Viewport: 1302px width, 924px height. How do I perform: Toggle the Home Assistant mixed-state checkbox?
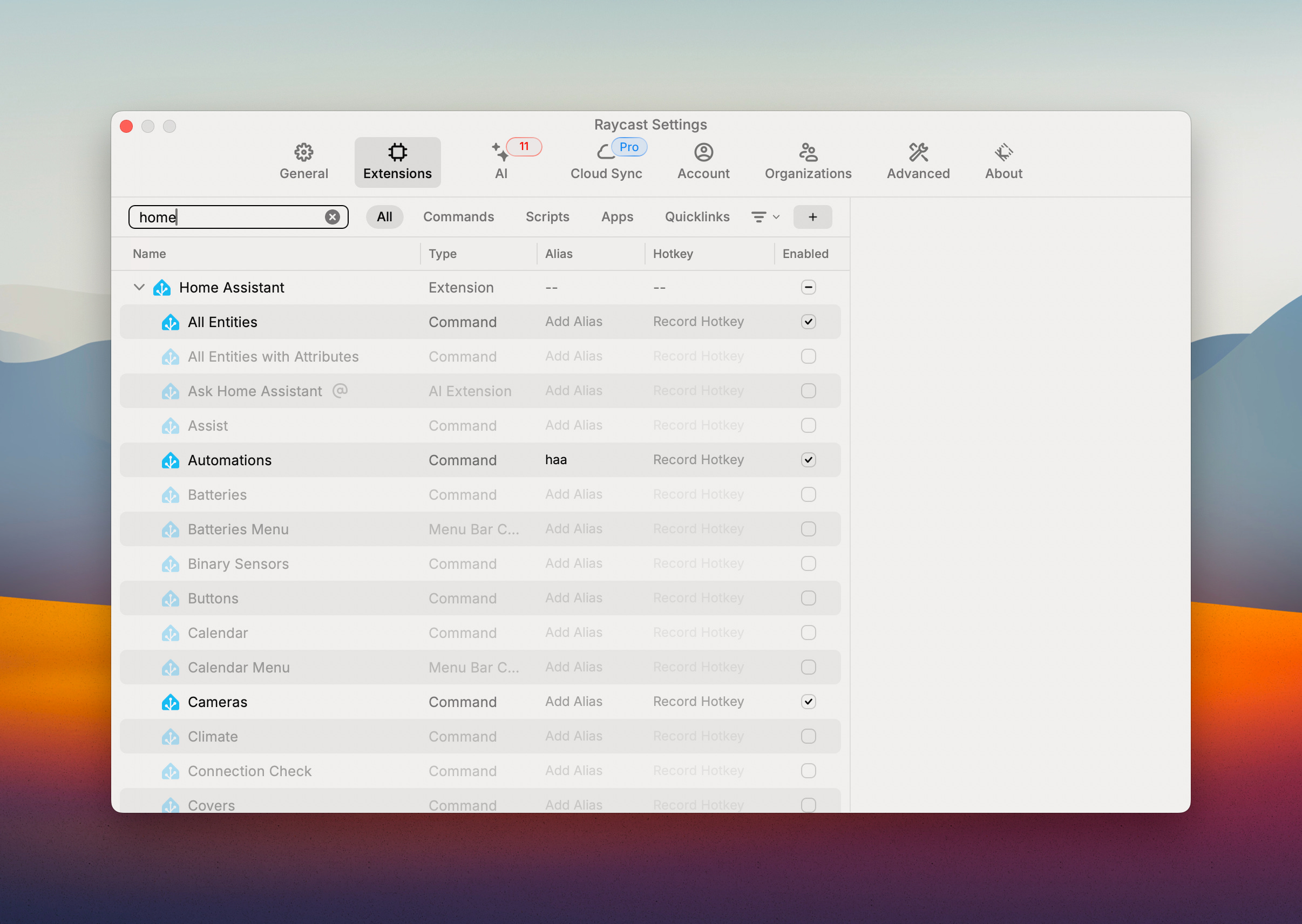coord(808,287)
